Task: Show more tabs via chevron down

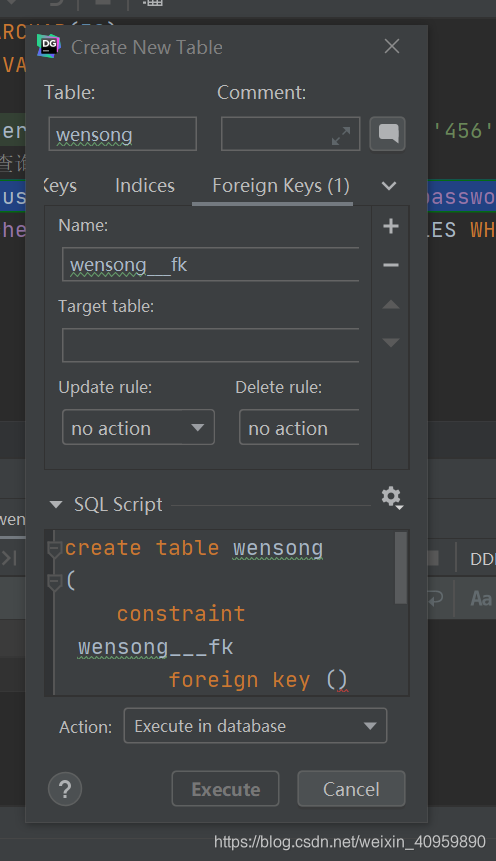Action: click(389, 186)
